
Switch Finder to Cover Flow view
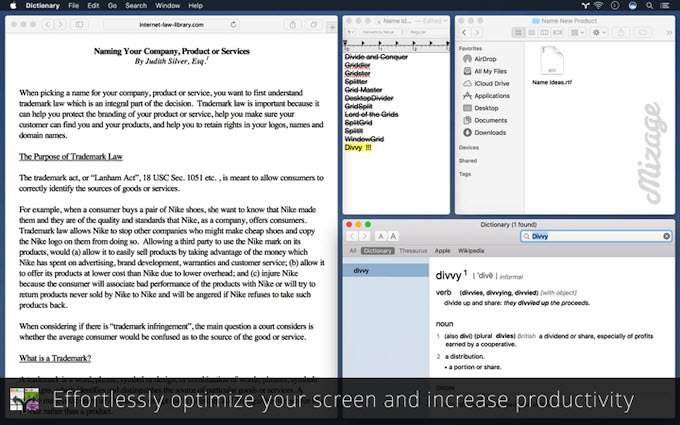click(558, 33)
